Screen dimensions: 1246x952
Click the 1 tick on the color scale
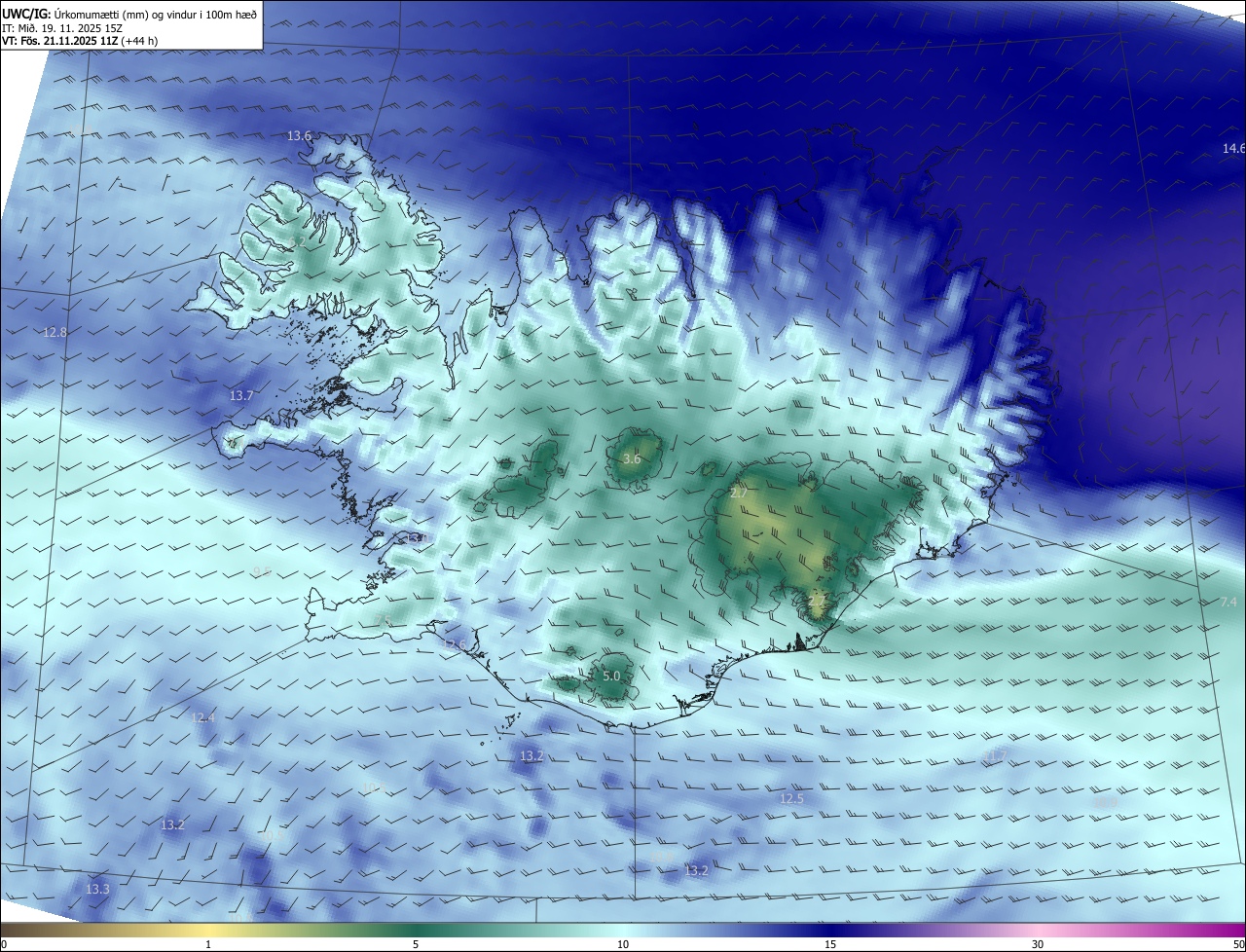coord(209,944)
